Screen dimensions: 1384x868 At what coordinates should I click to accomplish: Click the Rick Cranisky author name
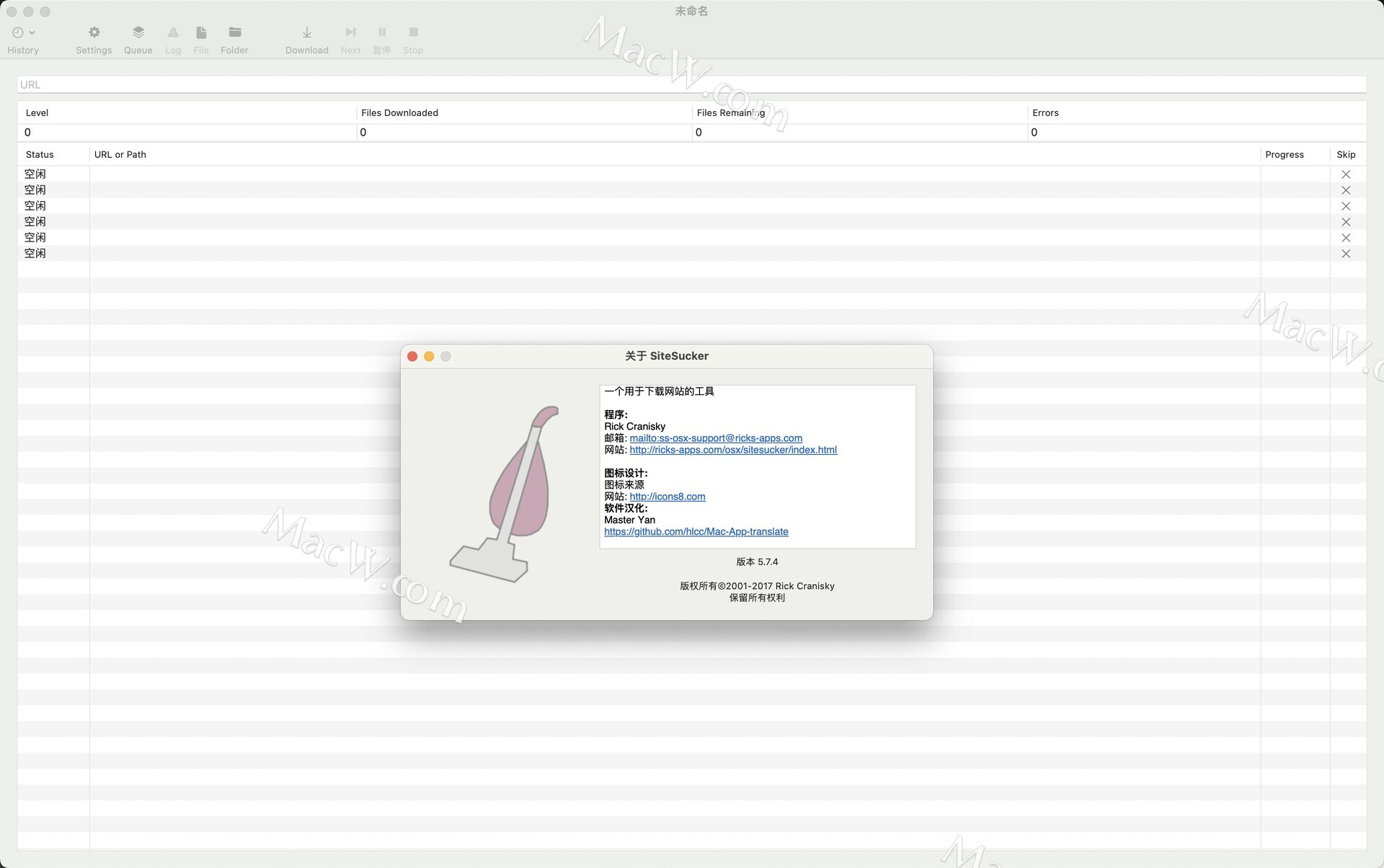click(x=635, y=427)
